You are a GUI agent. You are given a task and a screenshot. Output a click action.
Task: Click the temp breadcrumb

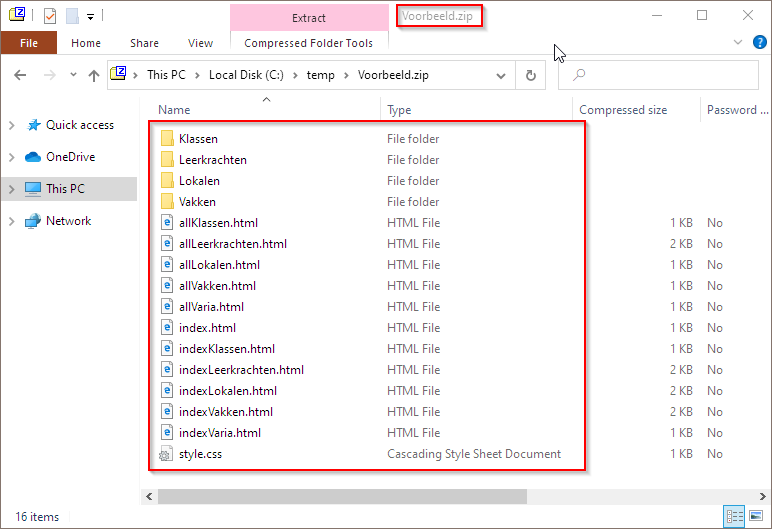(x=321, y=75)
